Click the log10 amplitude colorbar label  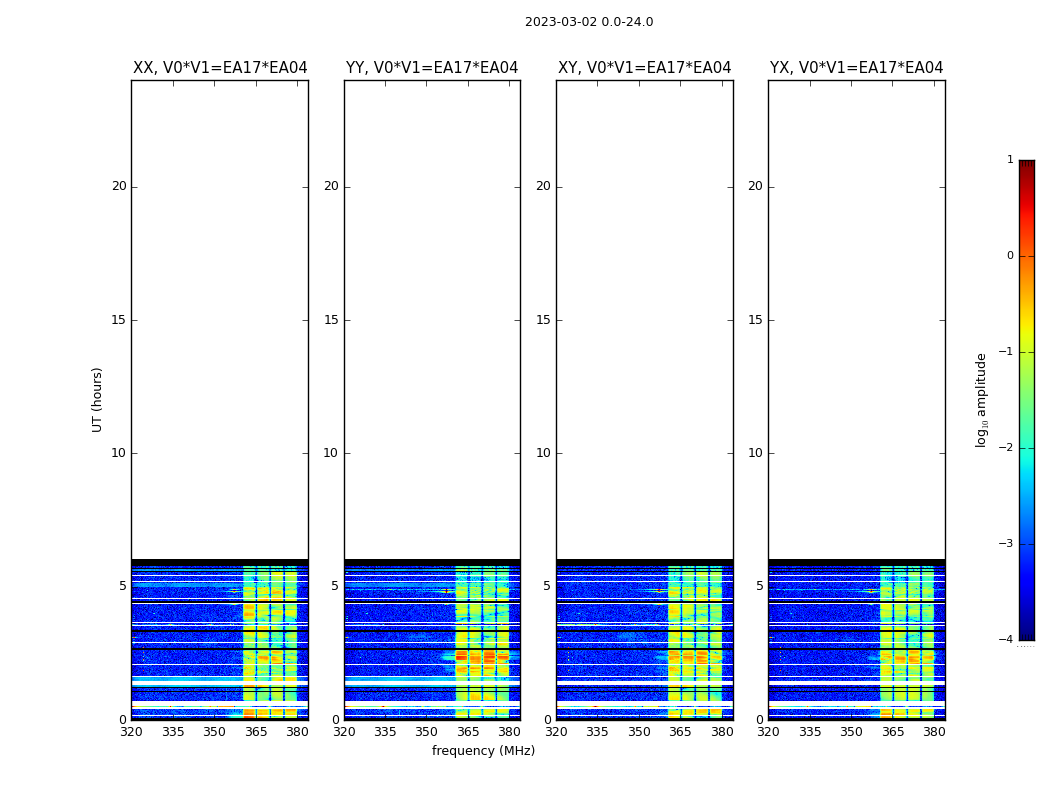point(981,400)
